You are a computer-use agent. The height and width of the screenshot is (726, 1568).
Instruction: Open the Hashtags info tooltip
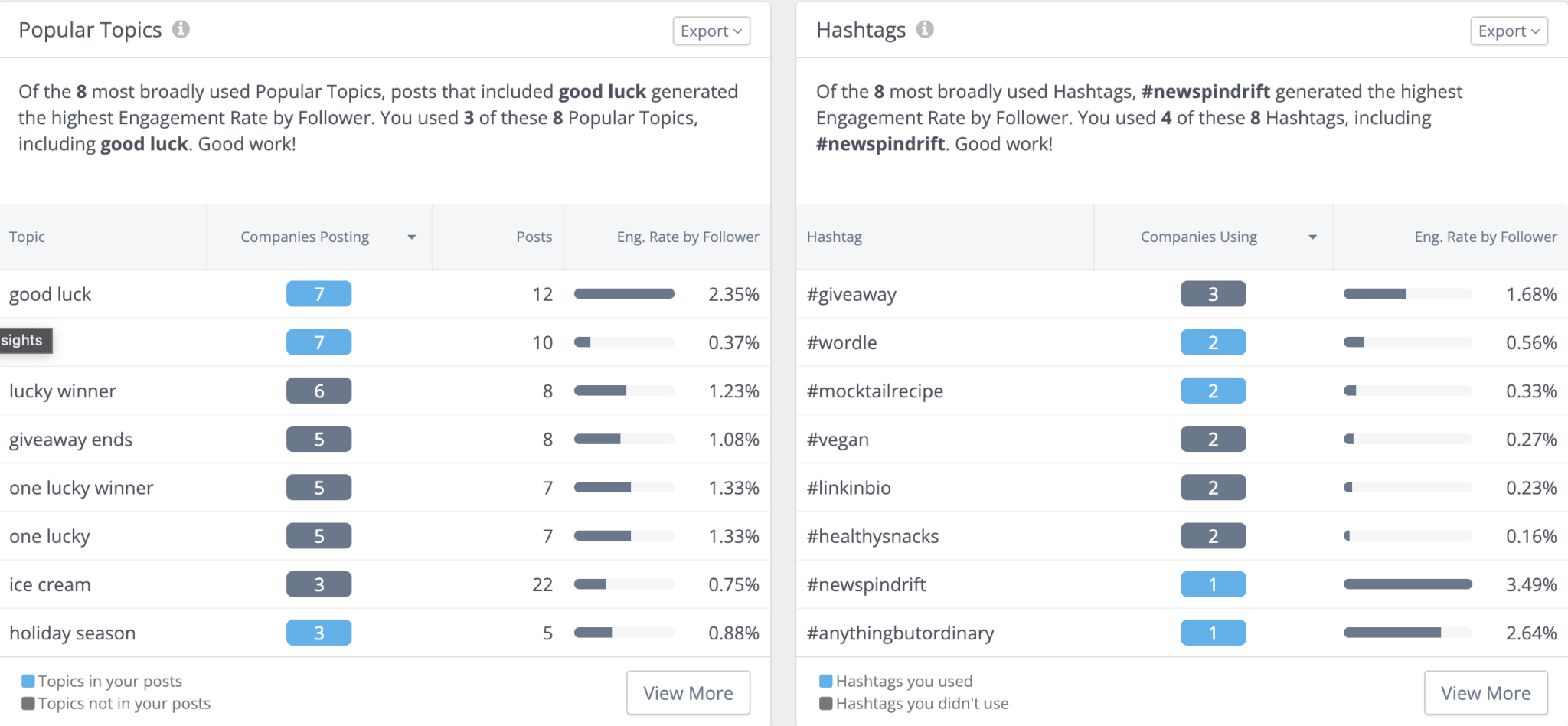[x=925, y=29]
